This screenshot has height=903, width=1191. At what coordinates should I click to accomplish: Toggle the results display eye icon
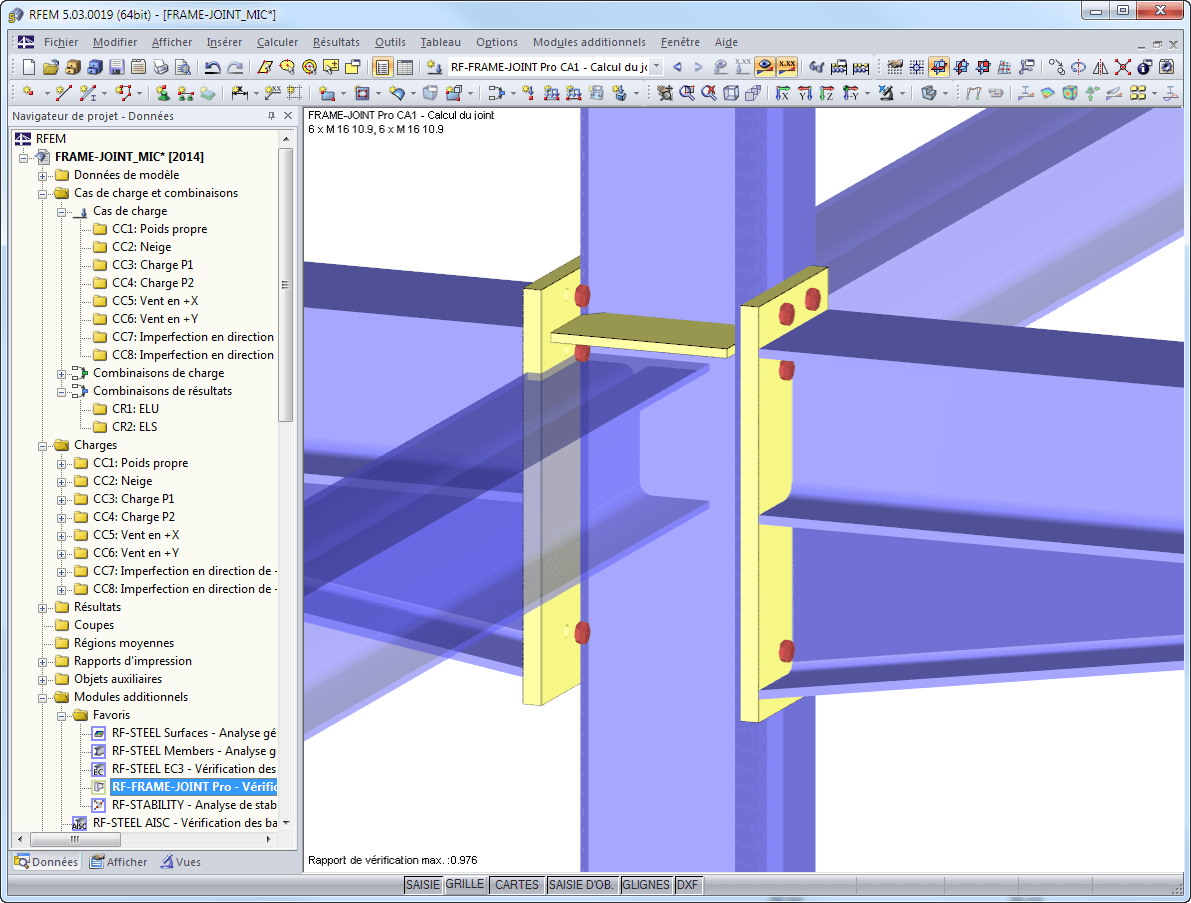coord(763,67)
